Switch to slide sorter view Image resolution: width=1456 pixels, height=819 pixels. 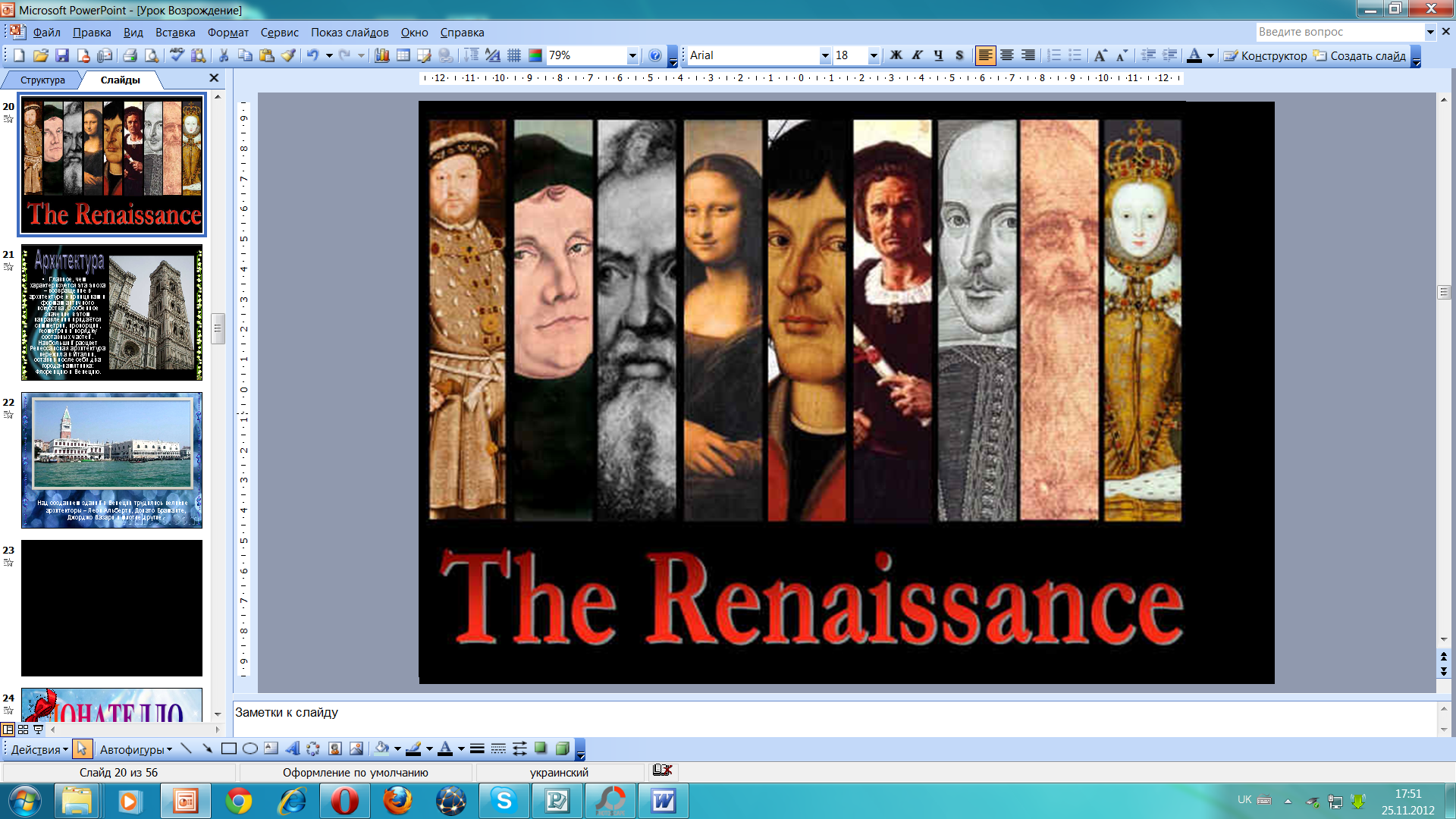24,730
